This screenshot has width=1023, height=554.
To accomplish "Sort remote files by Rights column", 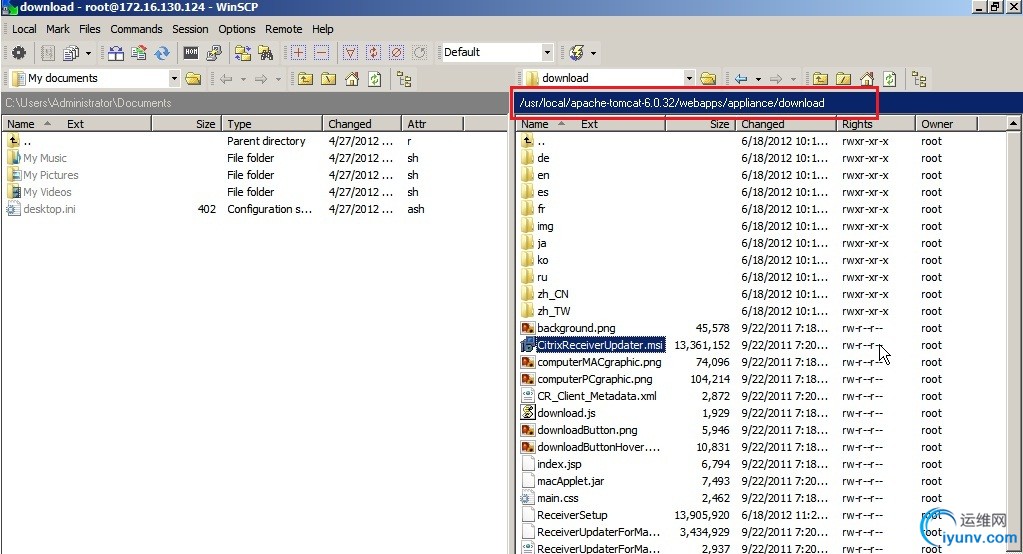I will coord(875,124).
